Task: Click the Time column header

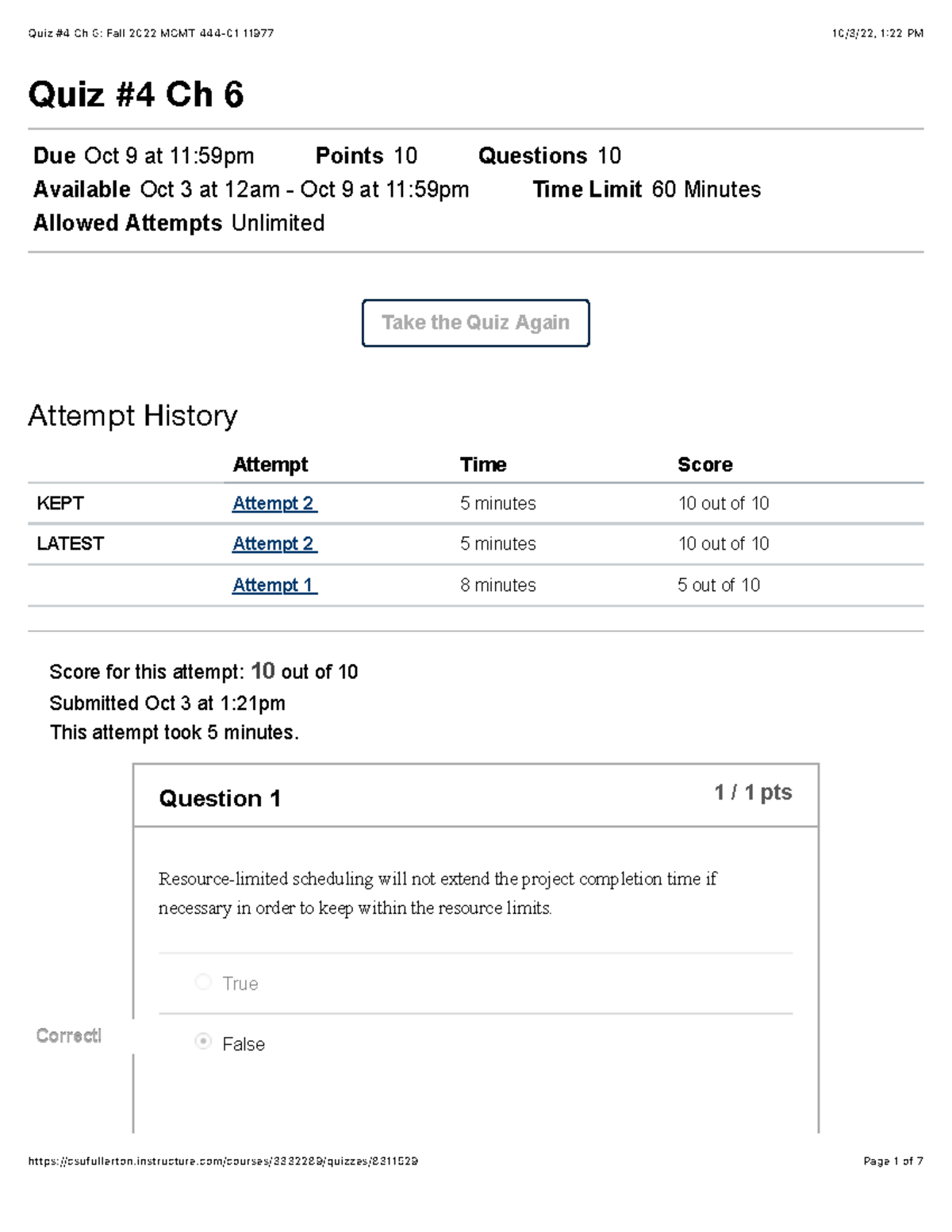Action: tap(483, 465)
